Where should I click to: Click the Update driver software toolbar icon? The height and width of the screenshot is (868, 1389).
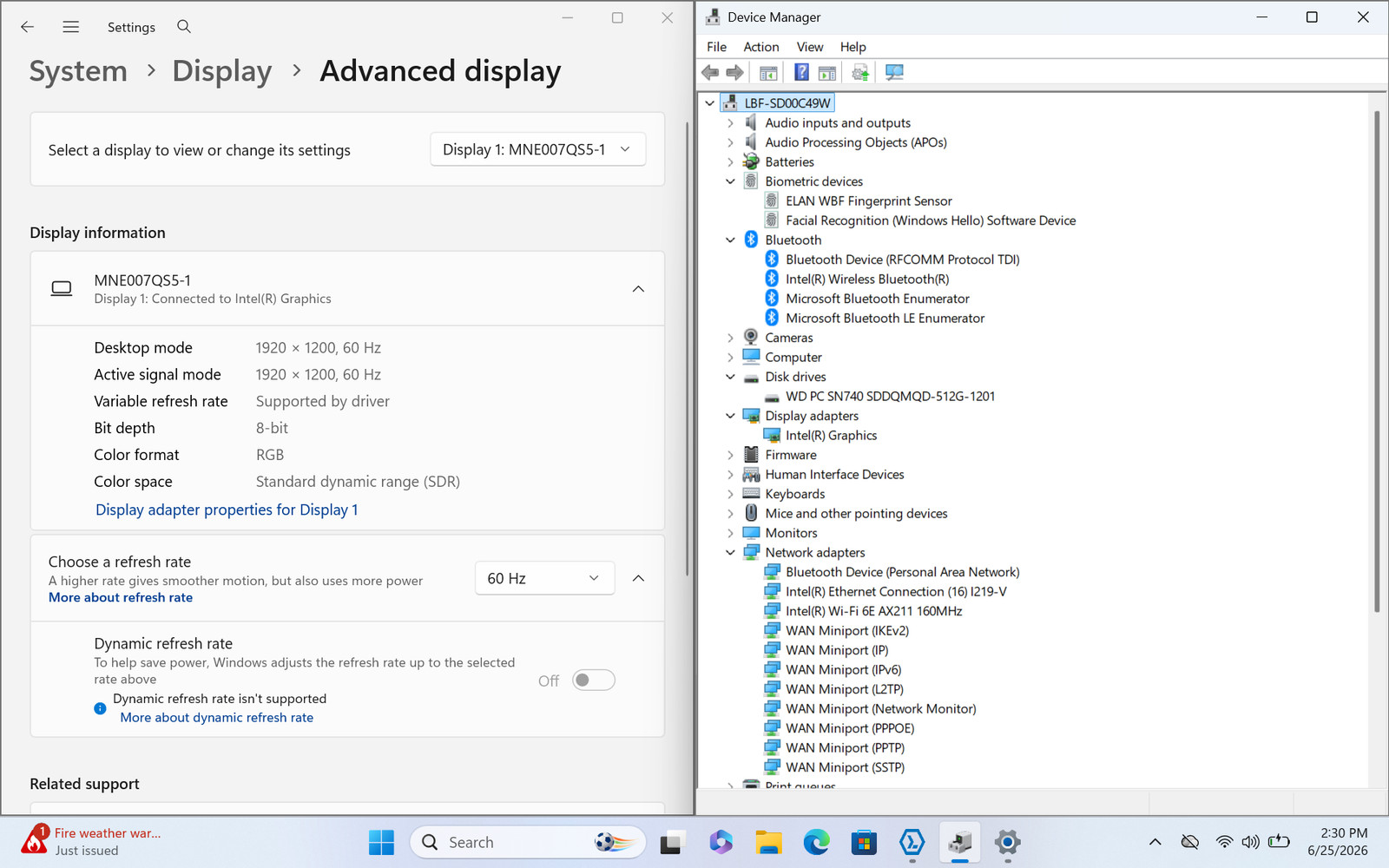(860, 73)
